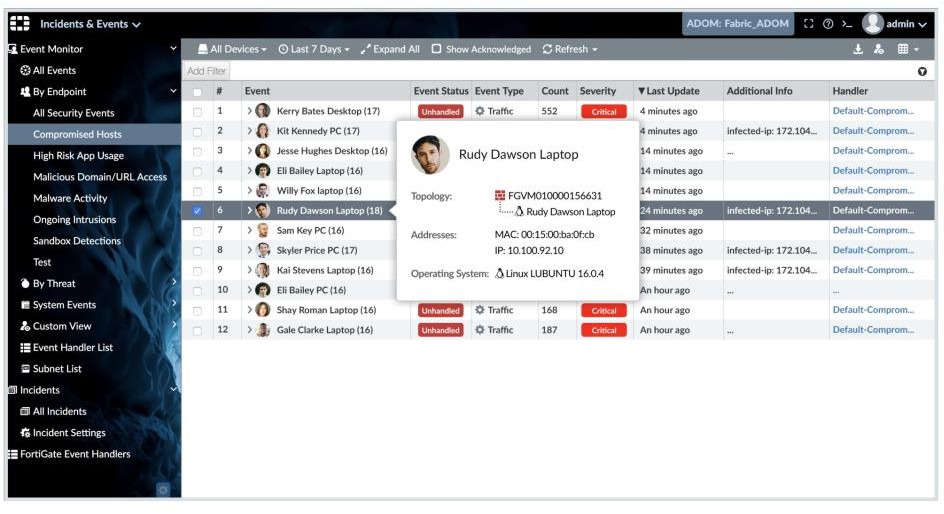The height and width of the screenshot is (514, 944).
Task: Click the Expand All button
Action: (390, 49)
